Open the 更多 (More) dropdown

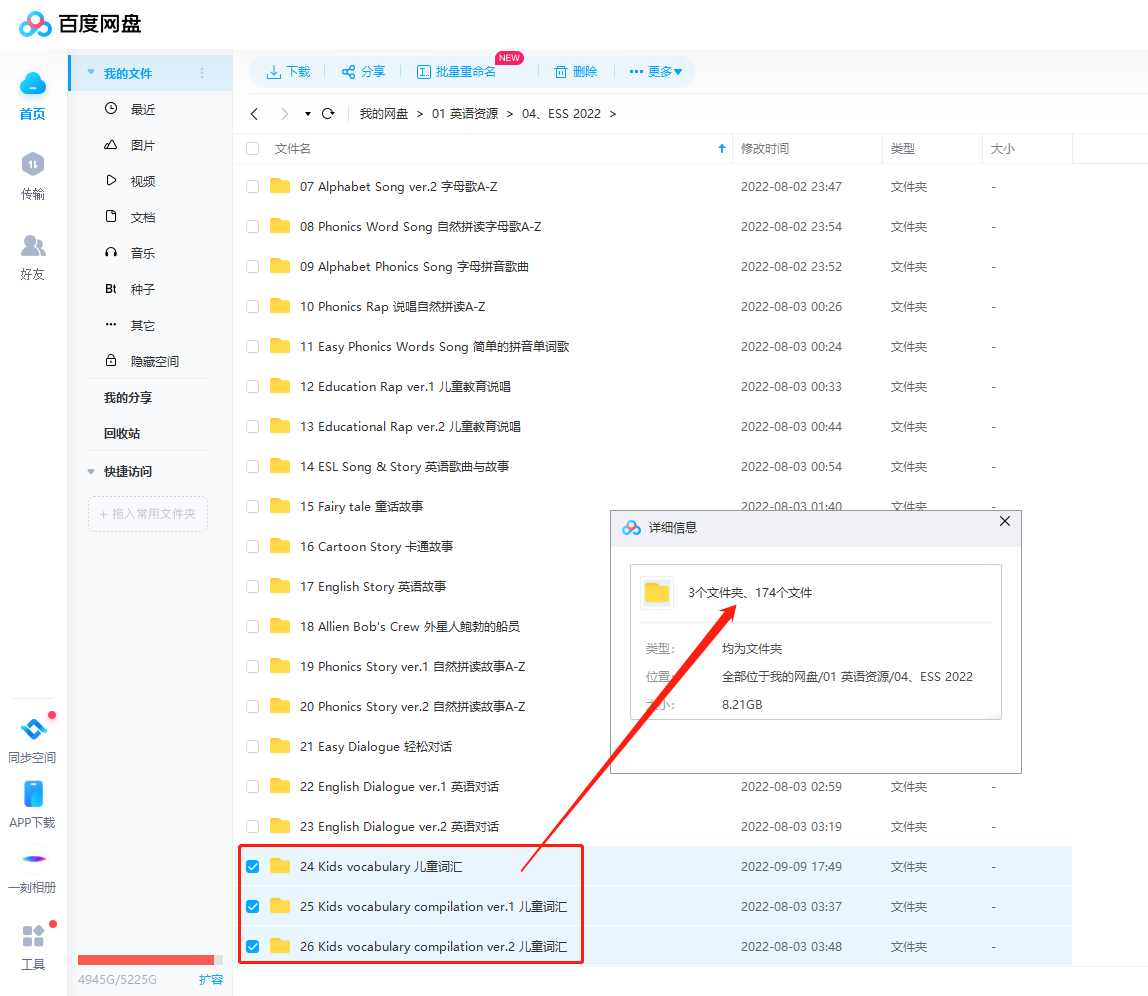click(656, 71)
